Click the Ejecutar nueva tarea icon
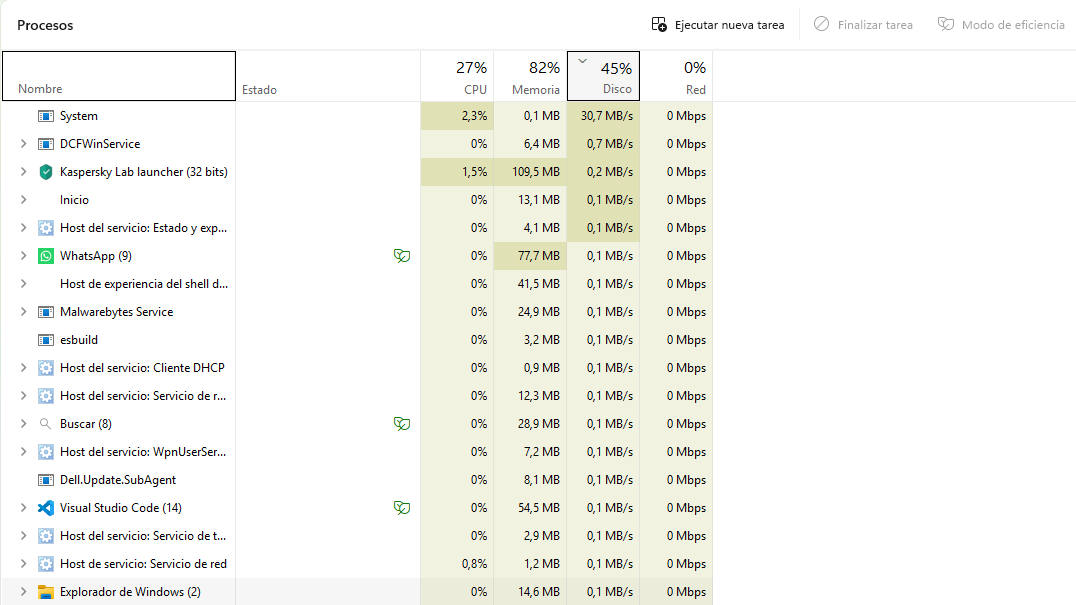Viewport: 1076px width, 605px height. (x=659, y=25)
